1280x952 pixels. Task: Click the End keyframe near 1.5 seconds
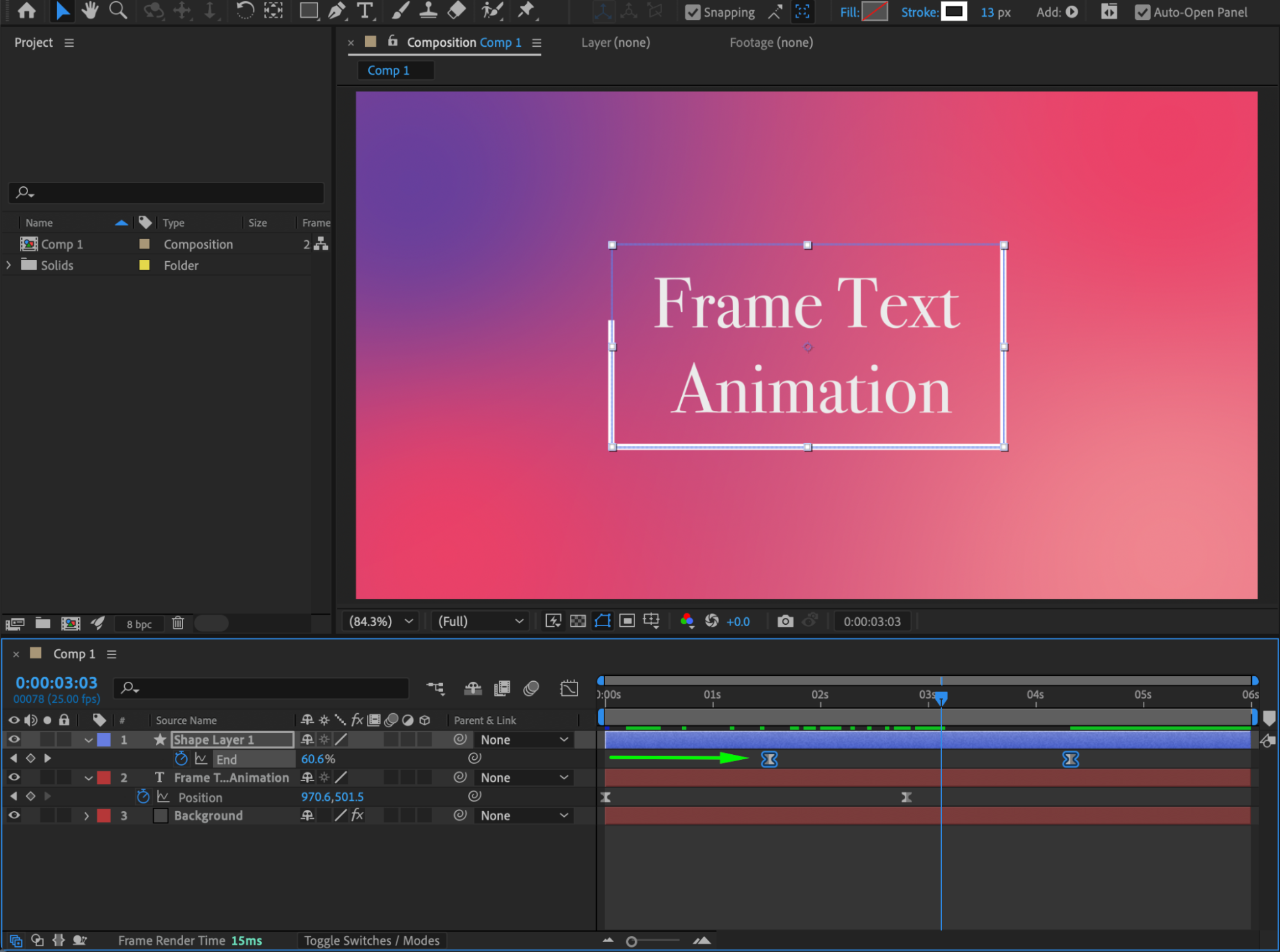click(x=769, y=759)
